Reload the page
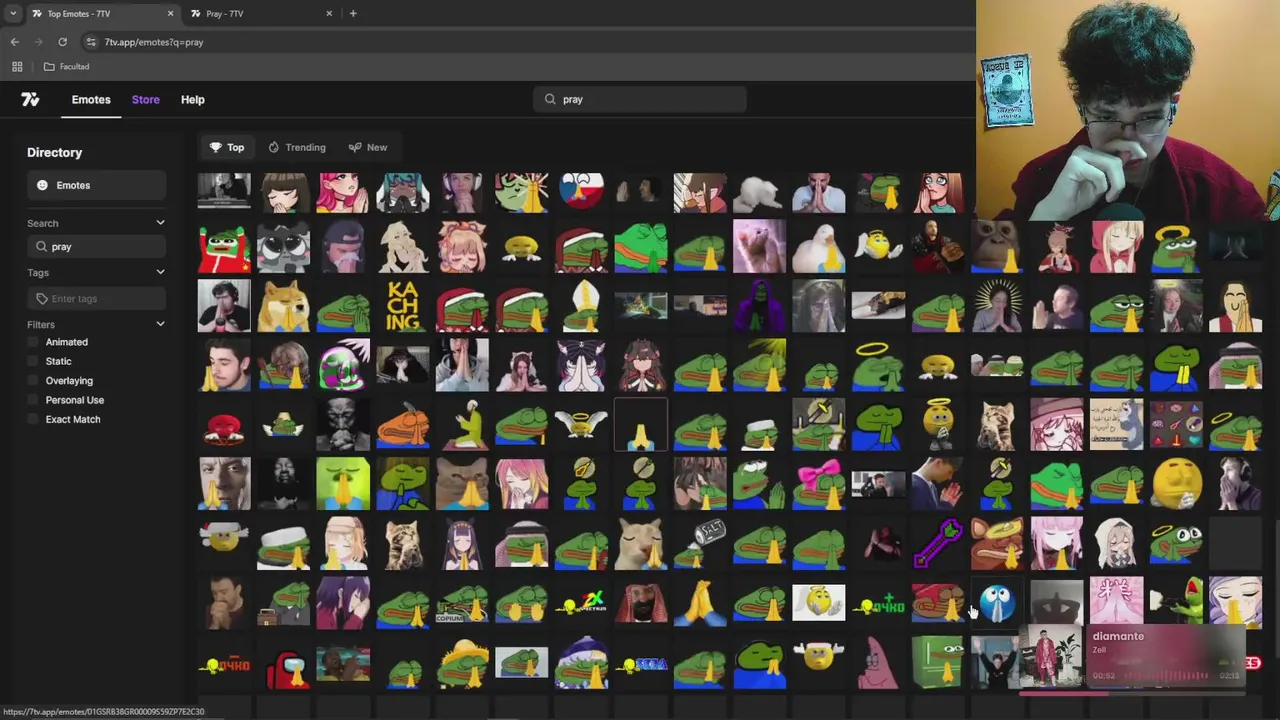This screenshot has height=720, width=1280. click(x=62, y=42)
